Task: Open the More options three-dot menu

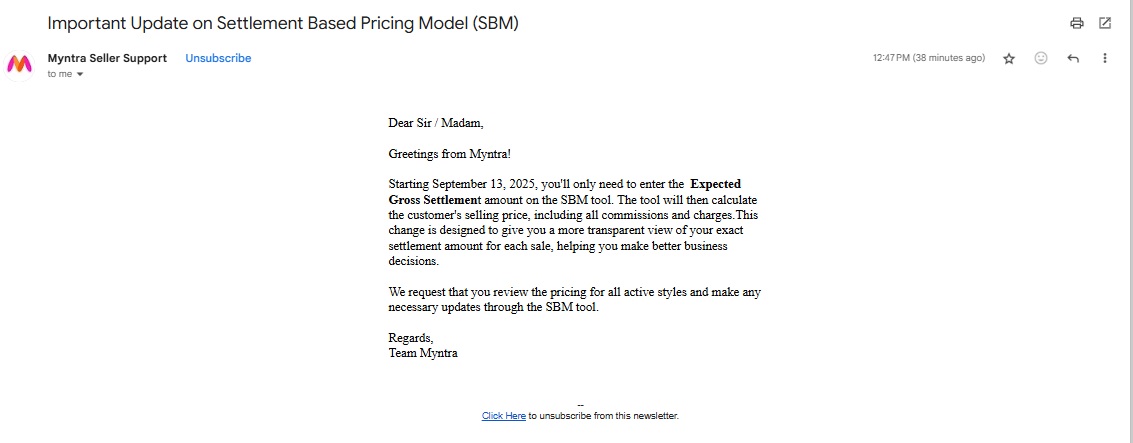Action: [x=1105, y=59]
